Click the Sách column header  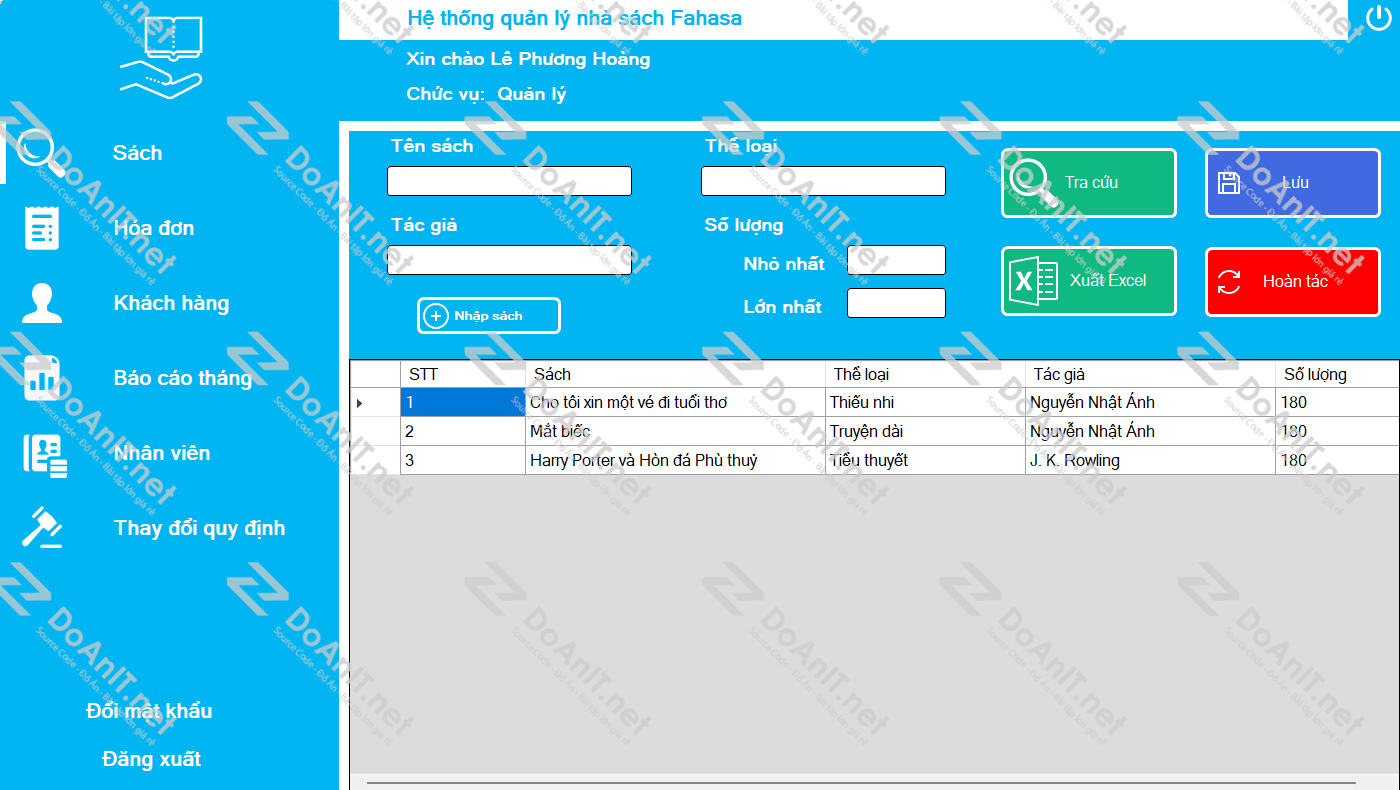(675, 374)
